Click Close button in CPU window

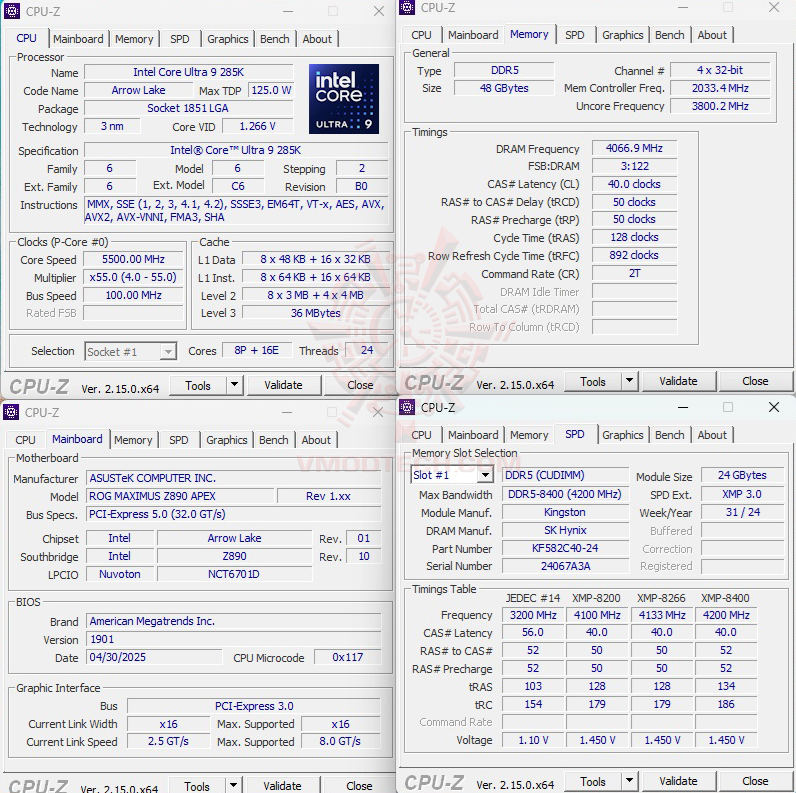360,385
